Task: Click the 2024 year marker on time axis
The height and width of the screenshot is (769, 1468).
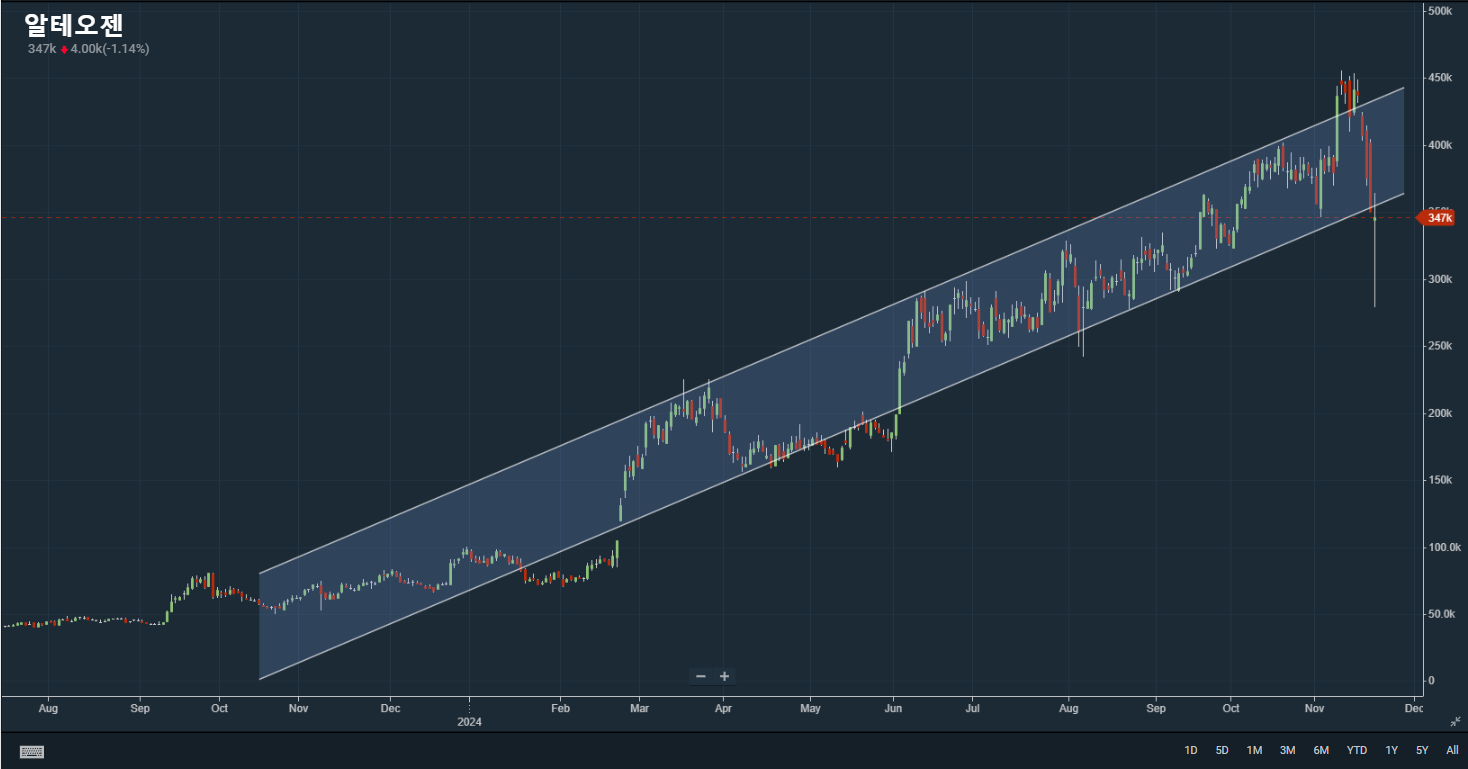Action: (470, 721)
